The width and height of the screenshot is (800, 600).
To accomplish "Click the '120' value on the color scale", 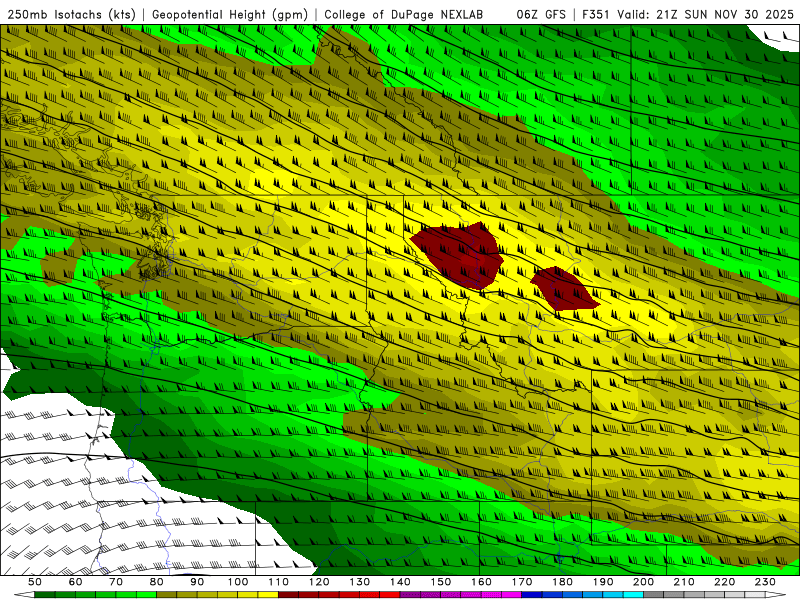I will (319, 582).
